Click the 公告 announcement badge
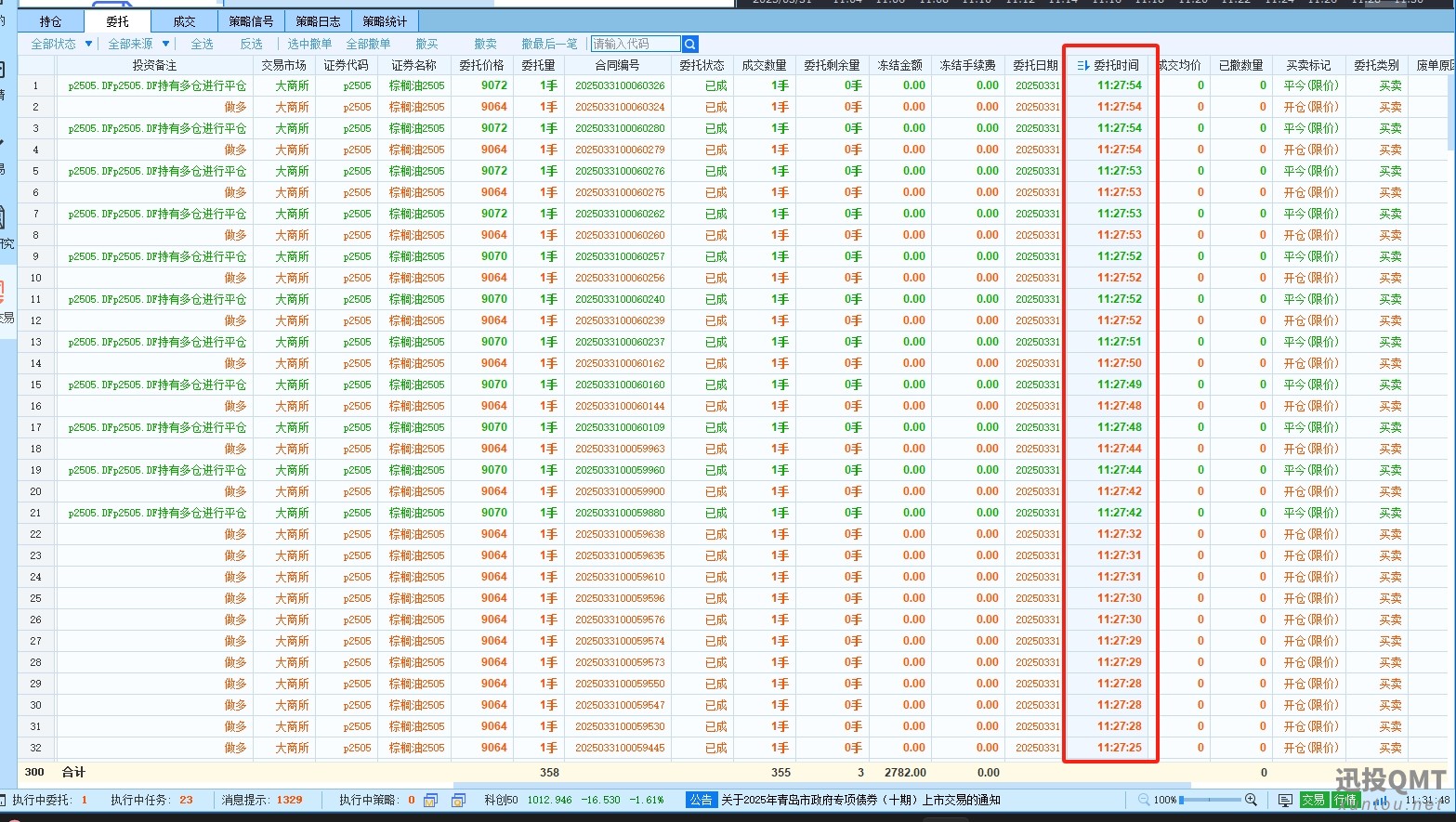Screen dimensions: 1456x822 pyautogui.click(x=701, y=800)
